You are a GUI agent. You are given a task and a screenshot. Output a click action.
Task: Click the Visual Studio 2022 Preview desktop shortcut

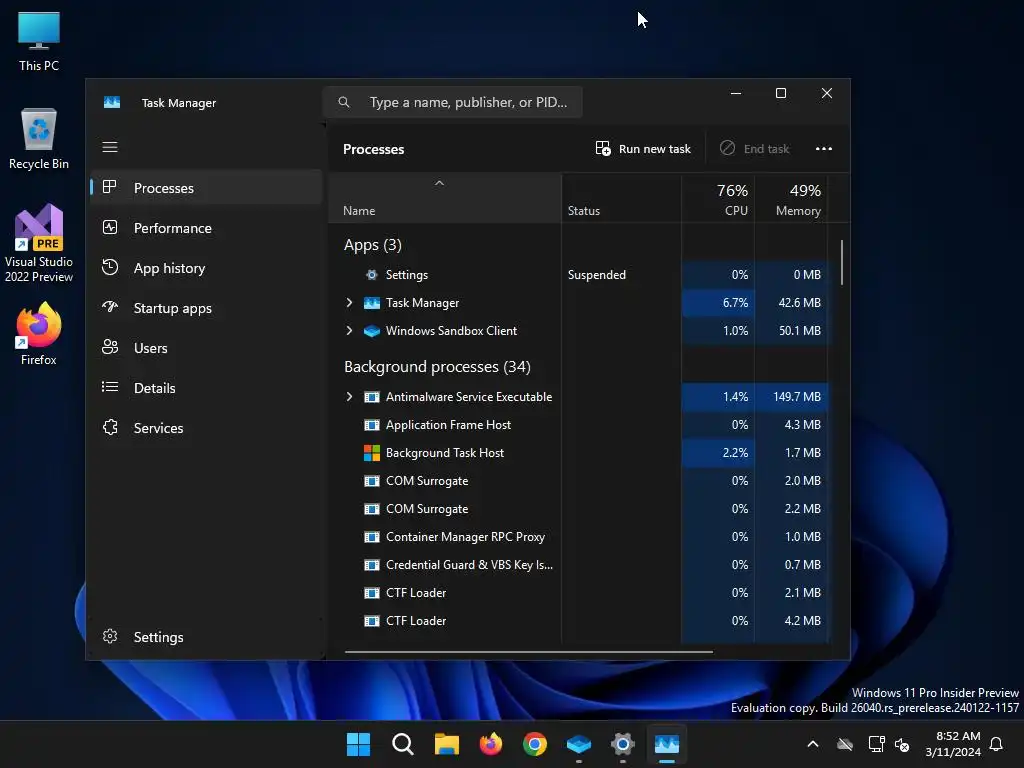(39, 243)
